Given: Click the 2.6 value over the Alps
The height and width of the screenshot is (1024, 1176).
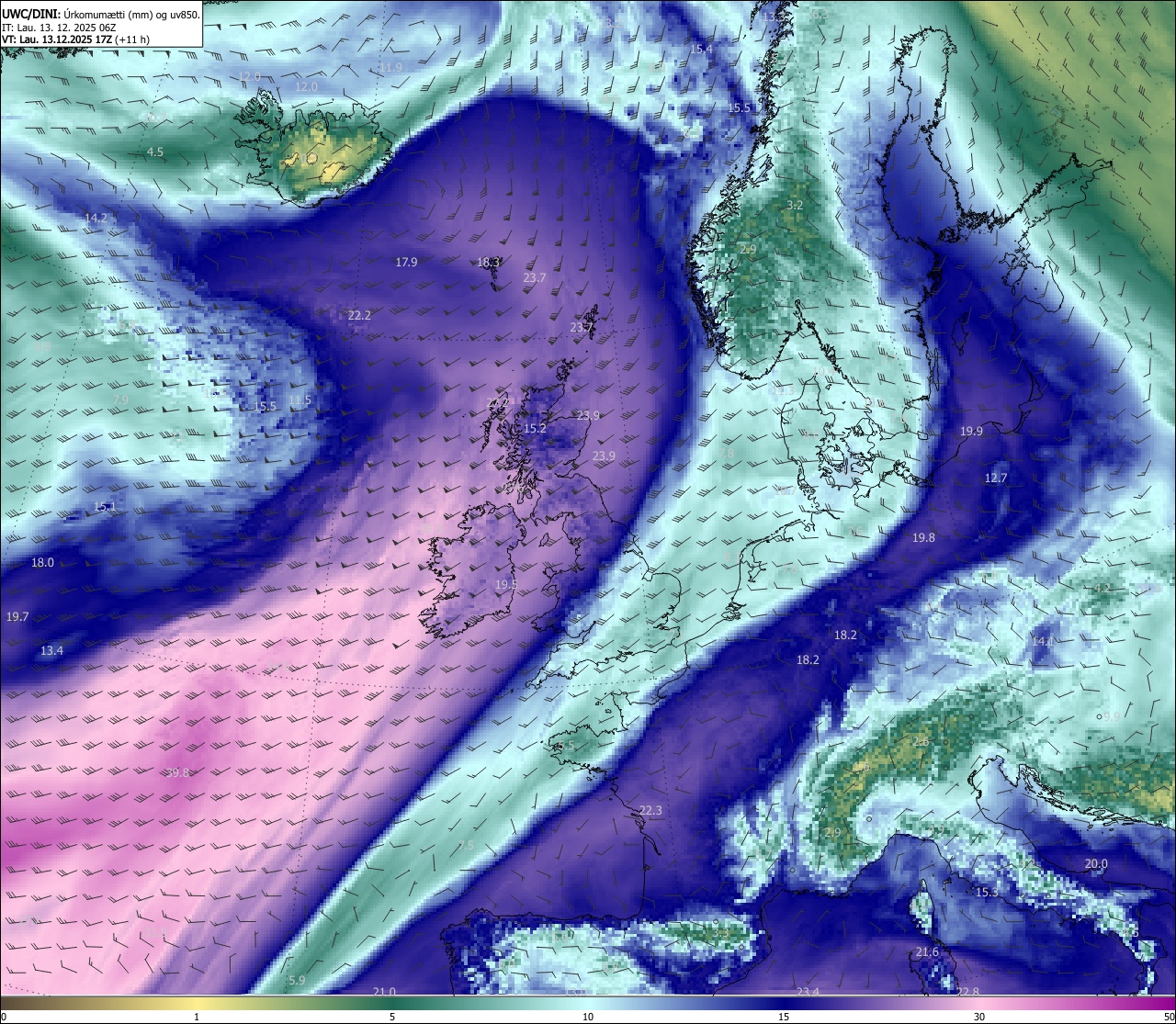Looking at the screenshot, I should [x=921, y=742].
